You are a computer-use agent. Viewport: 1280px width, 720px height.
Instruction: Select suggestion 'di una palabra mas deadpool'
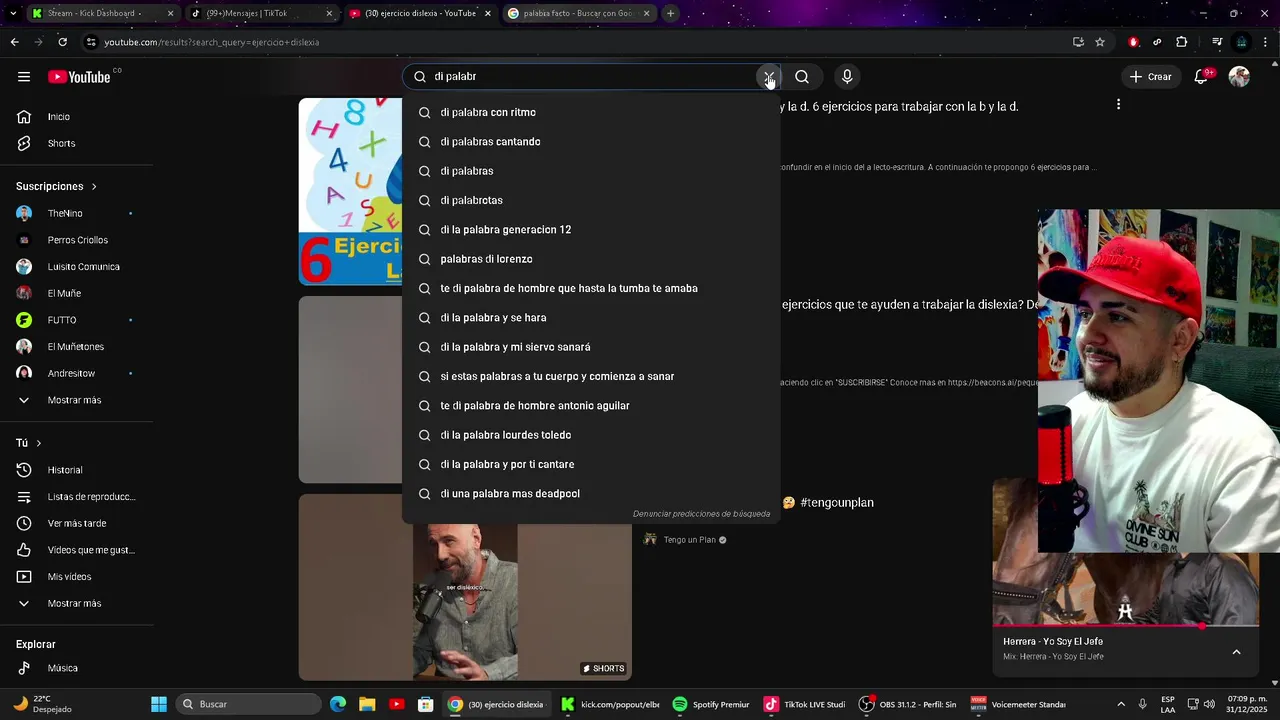pyautogui.click(x=591, y=494)
